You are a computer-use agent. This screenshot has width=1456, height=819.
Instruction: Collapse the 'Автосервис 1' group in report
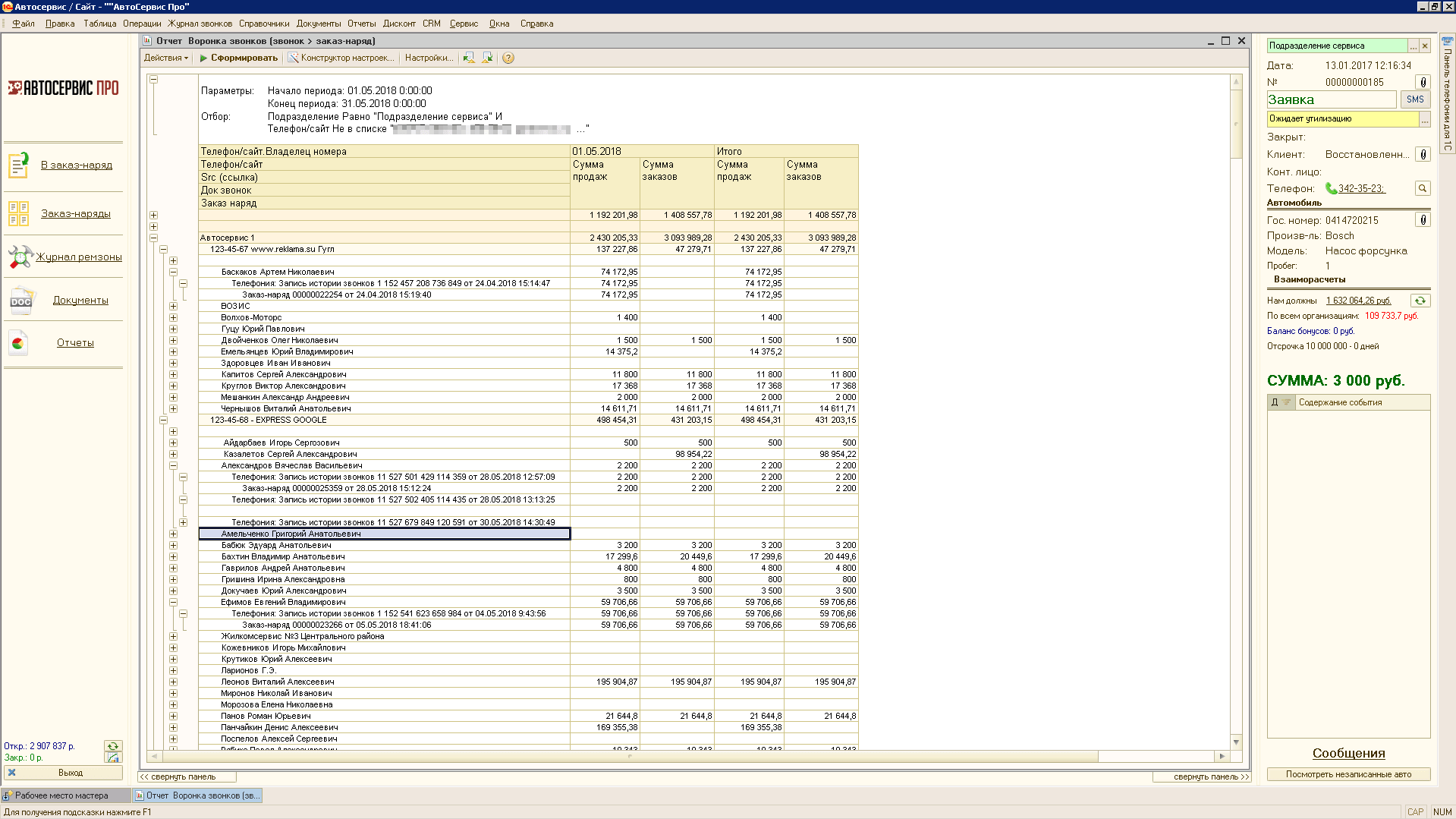click(x=153, y=238)
